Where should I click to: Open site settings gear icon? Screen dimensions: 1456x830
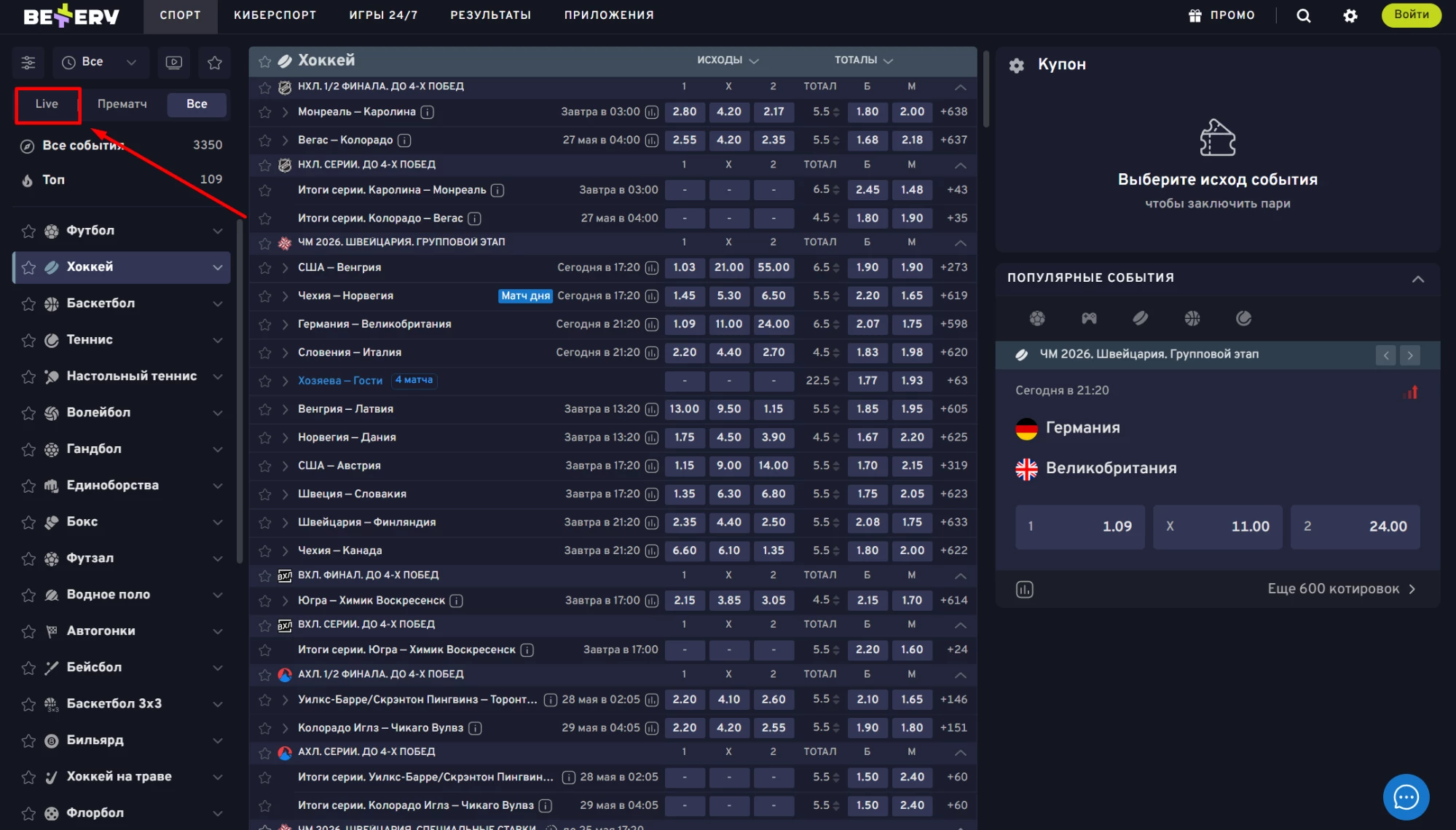click(1350, 16)
